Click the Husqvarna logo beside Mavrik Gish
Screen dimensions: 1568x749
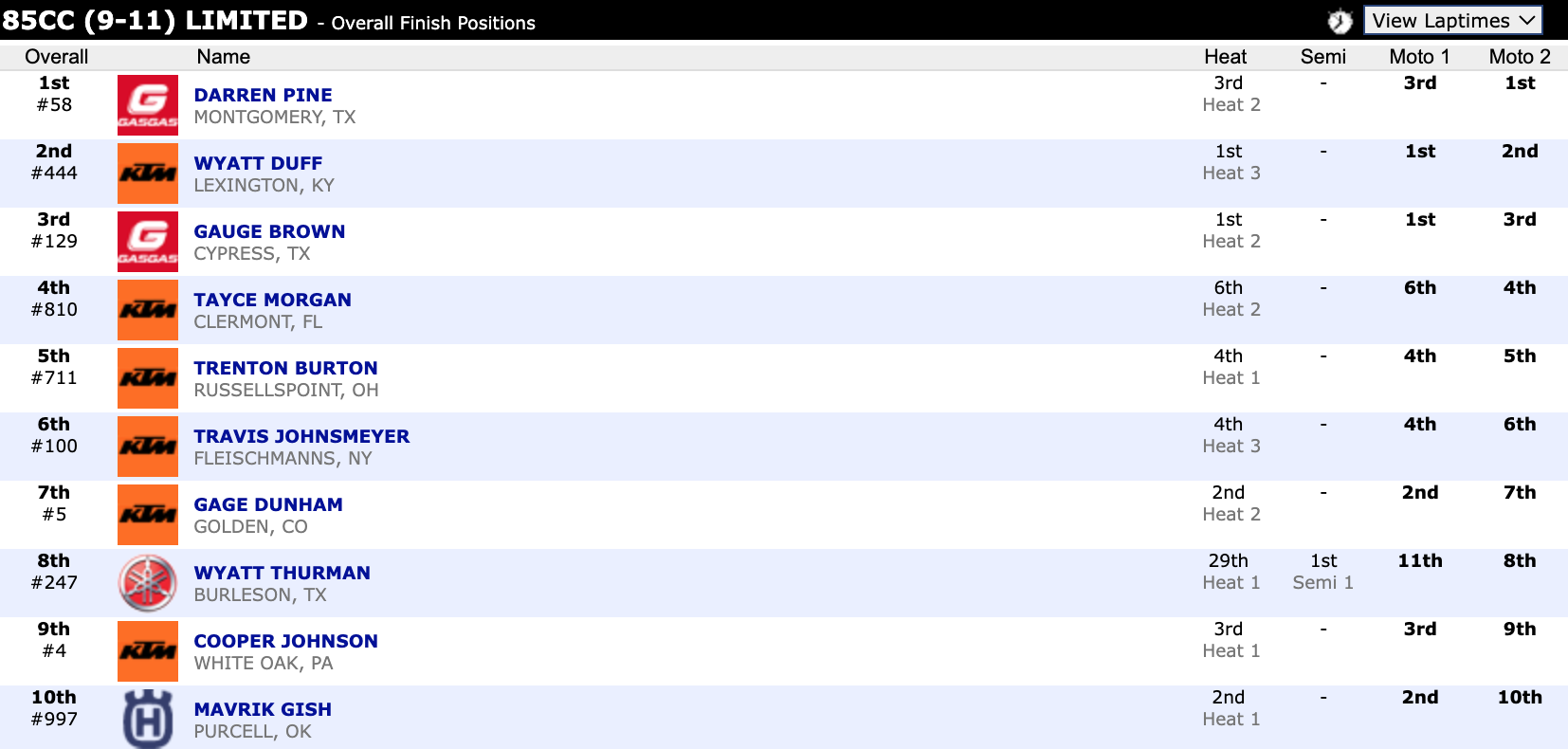click(147, 719)
